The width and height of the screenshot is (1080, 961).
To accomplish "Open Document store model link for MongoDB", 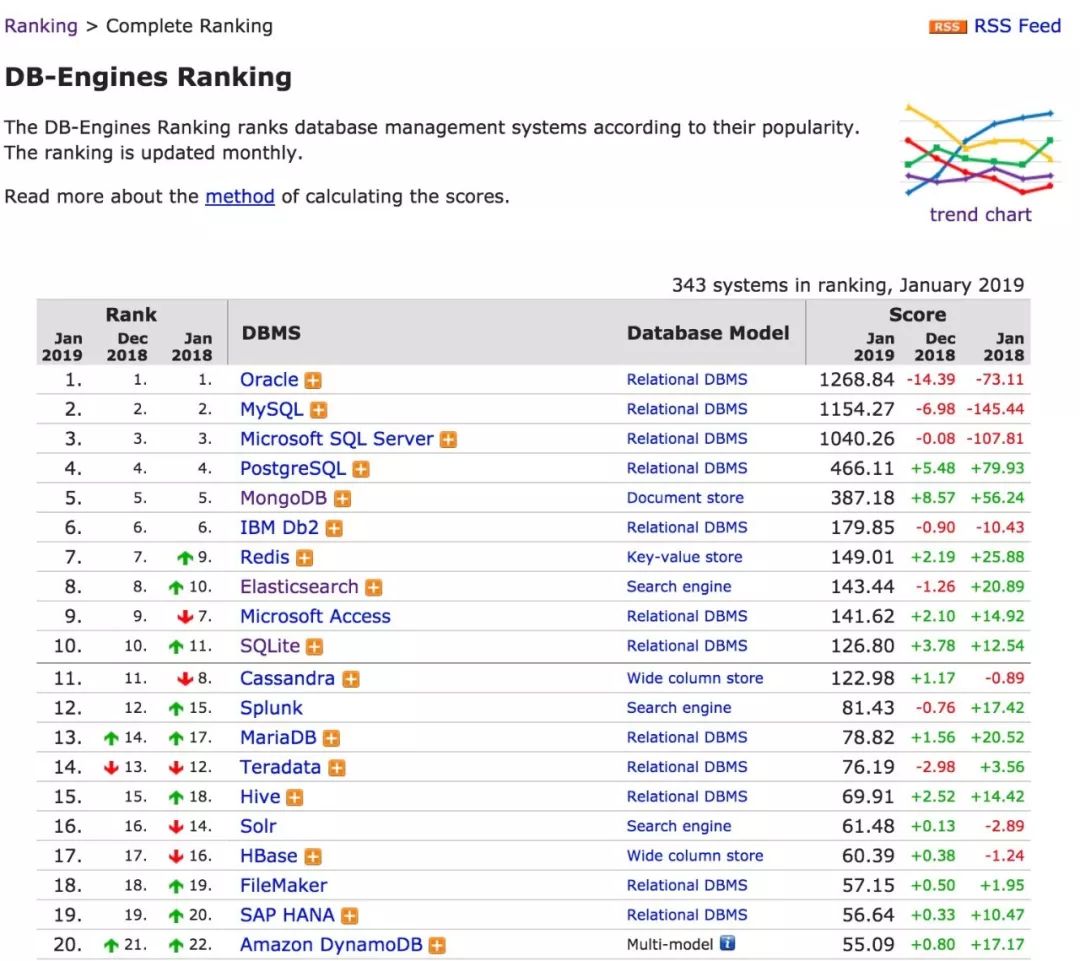I will [x=685, y=498].
